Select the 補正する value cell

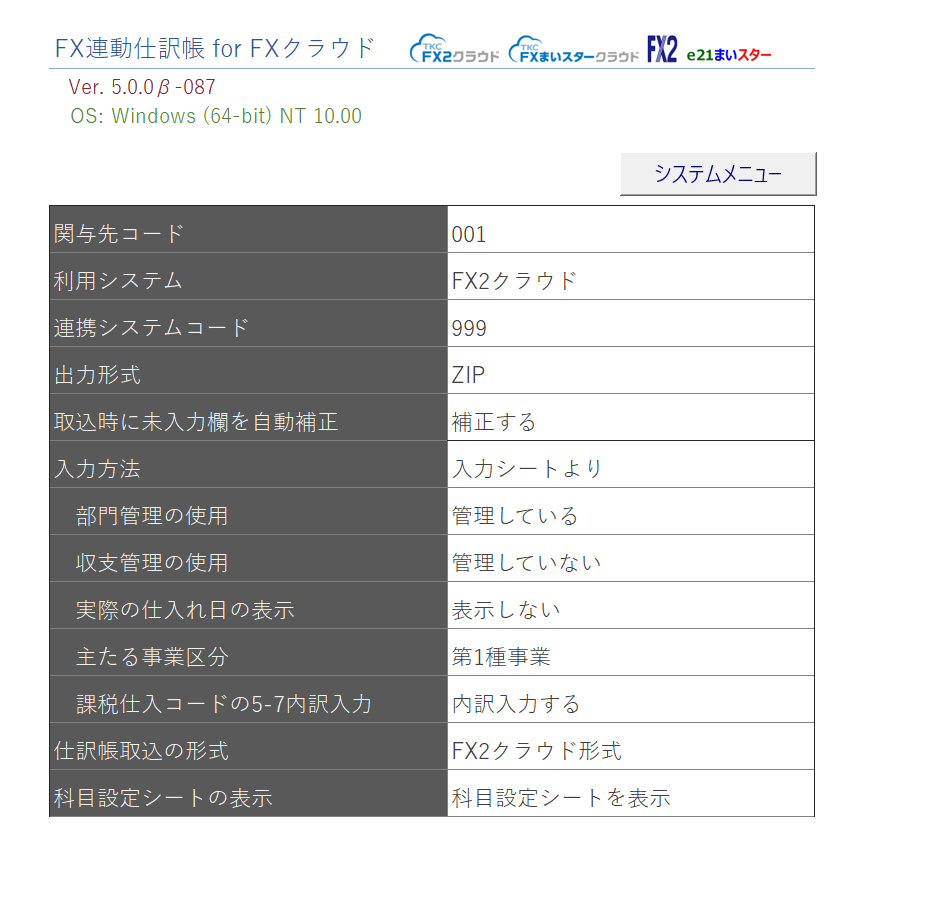tap(631, 418)
